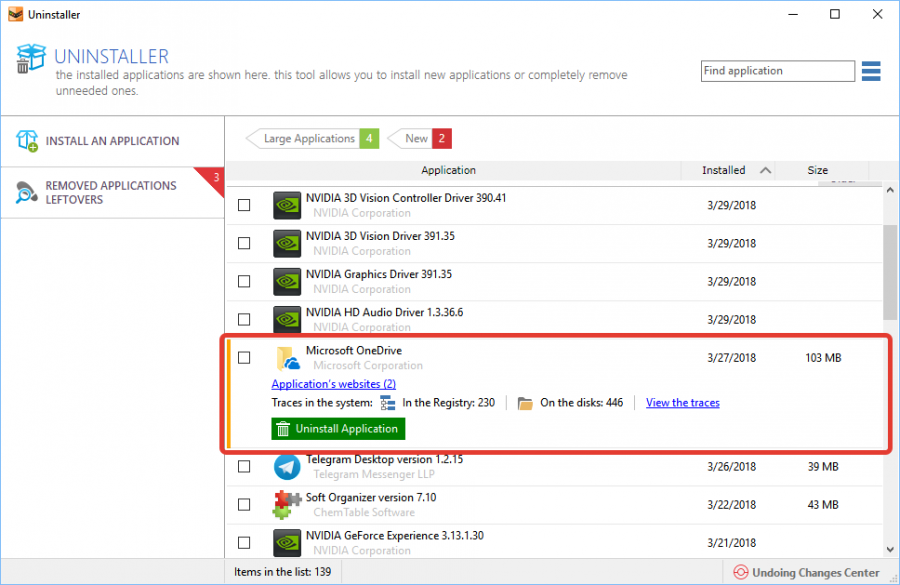This screenshot has height=585, width=900.
Task: Sort by the Size column header
Action: click(817, 171)
